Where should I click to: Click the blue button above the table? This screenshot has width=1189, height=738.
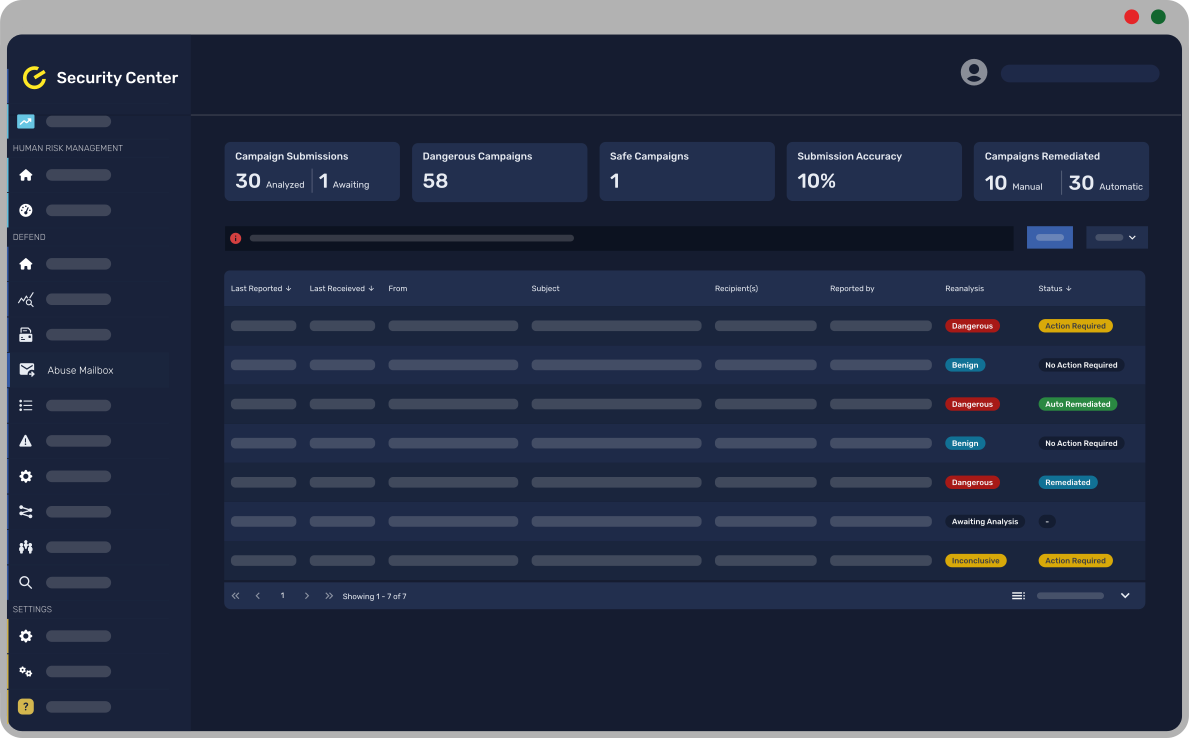(x=1049, y=238)
